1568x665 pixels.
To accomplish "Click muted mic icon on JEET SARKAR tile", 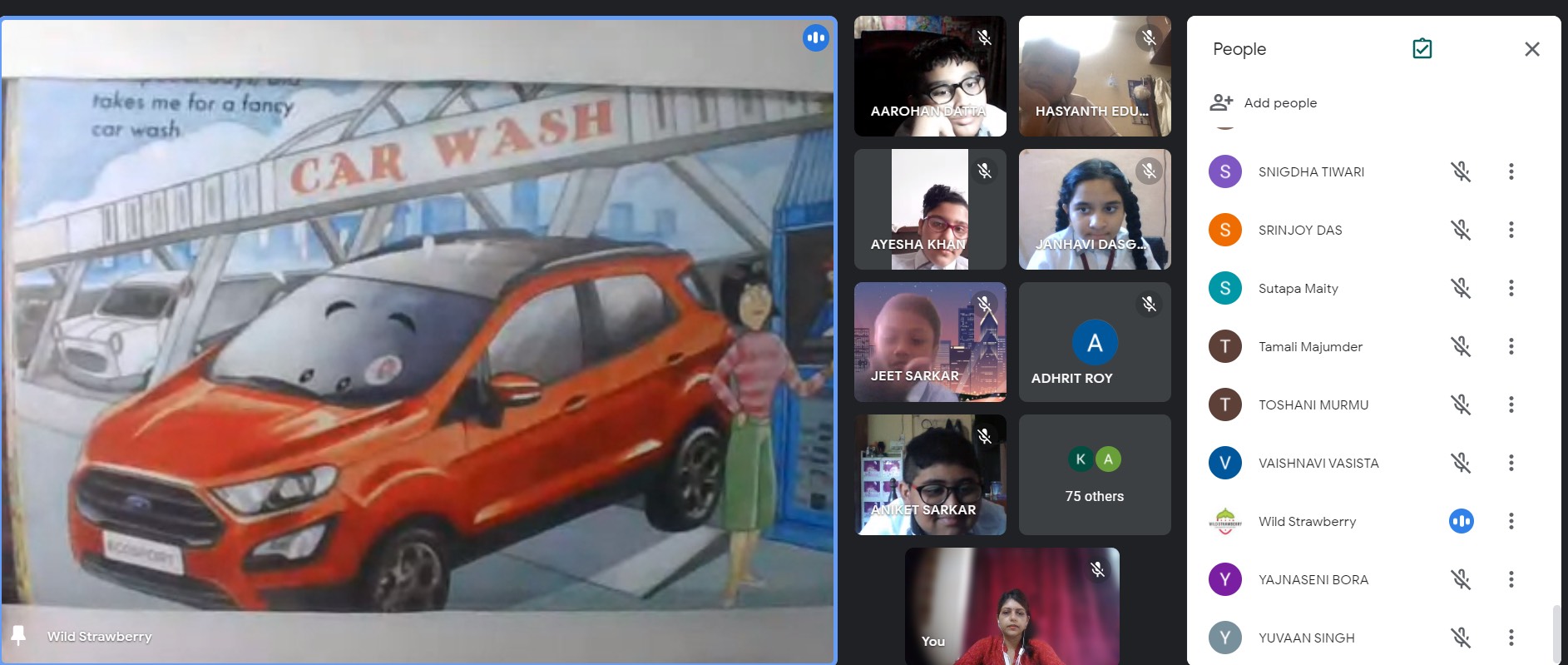I will [x=984, y=304].
